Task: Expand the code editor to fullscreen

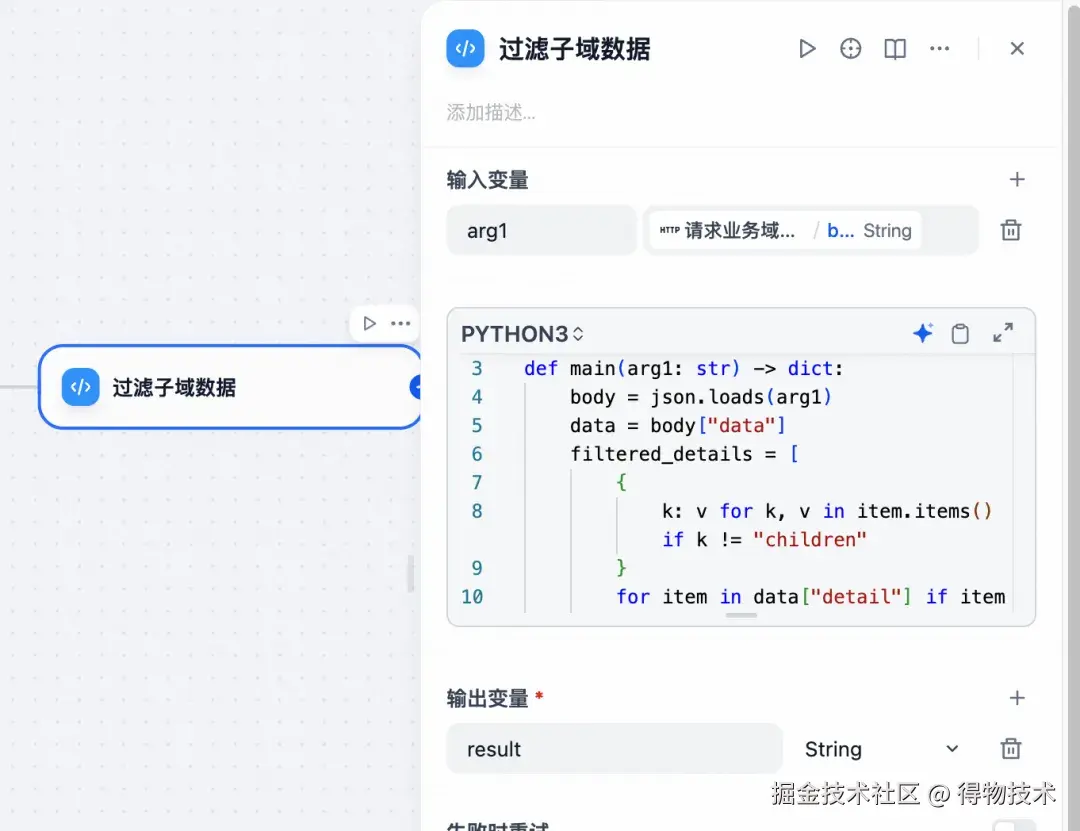Action: click(1003, 333)
